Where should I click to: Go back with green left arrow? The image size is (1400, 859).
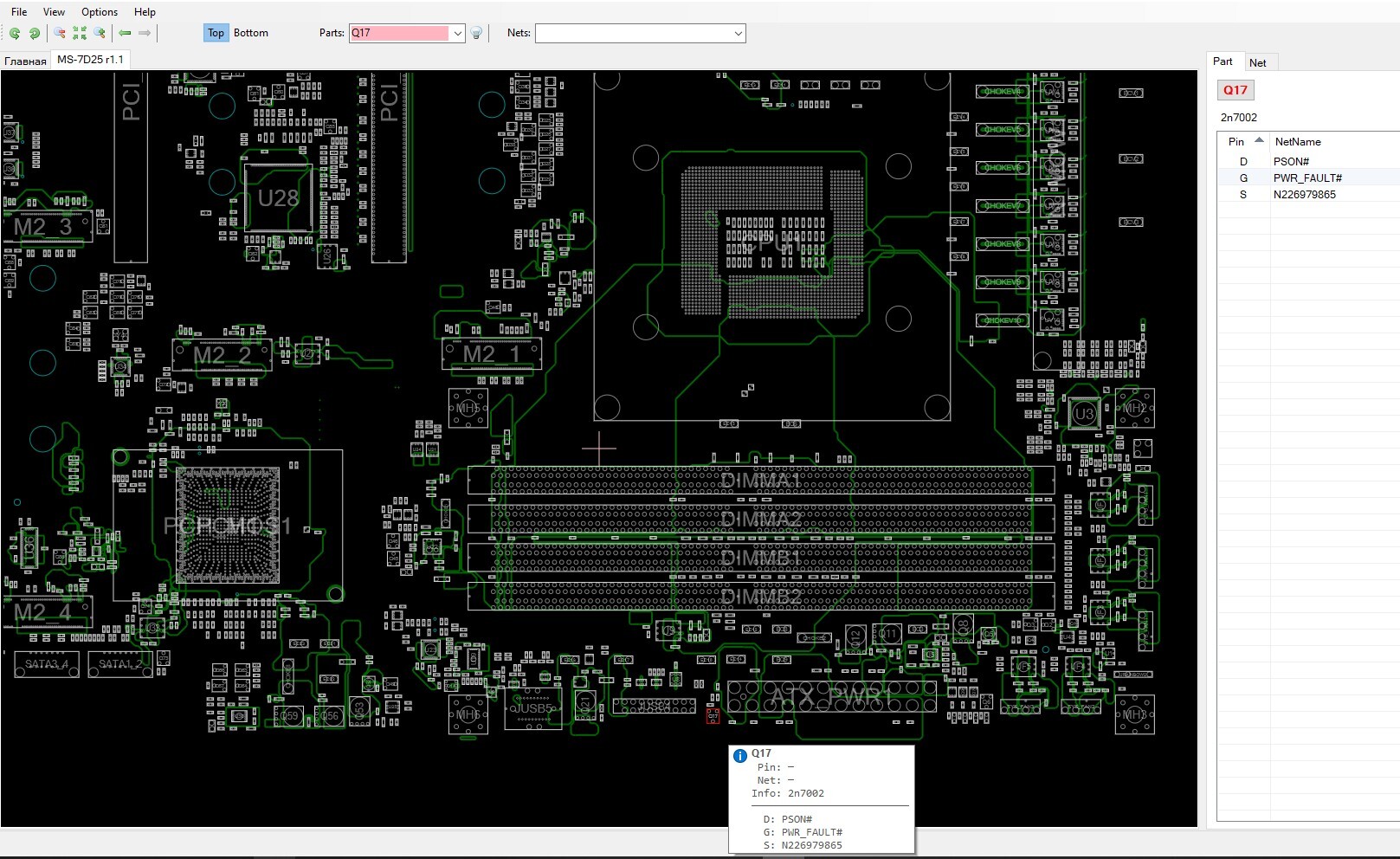125,33
